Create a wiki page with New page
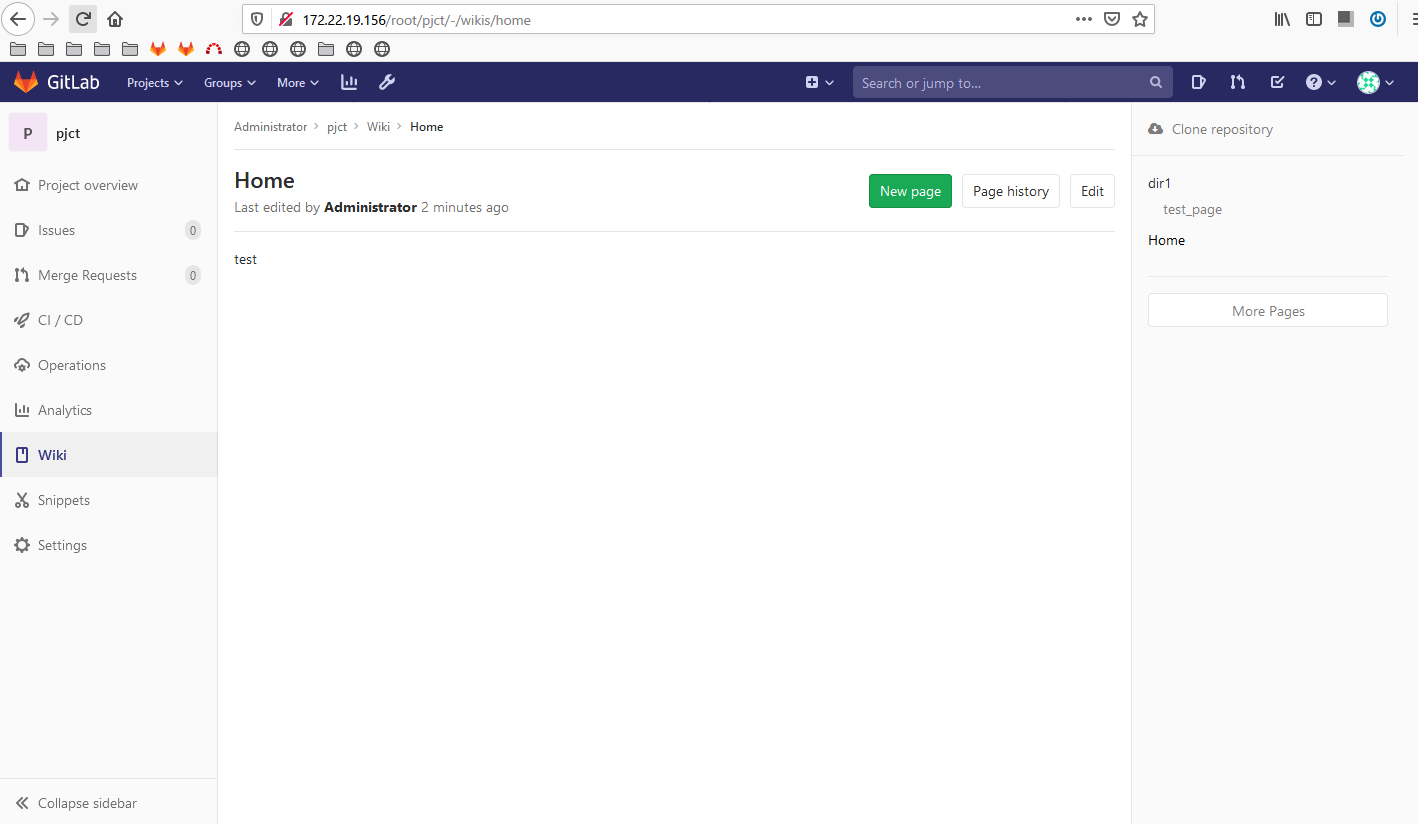1418x824 pixels. [x=909, y=191]
